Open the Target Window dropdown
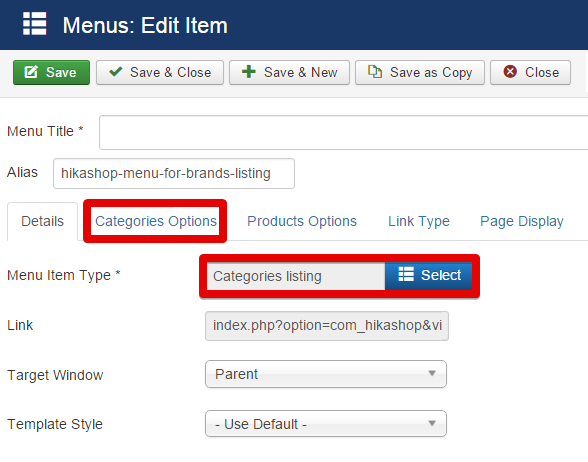Image resolution: width=588 pixels, height=462 pixels. [x=326, y=374]
